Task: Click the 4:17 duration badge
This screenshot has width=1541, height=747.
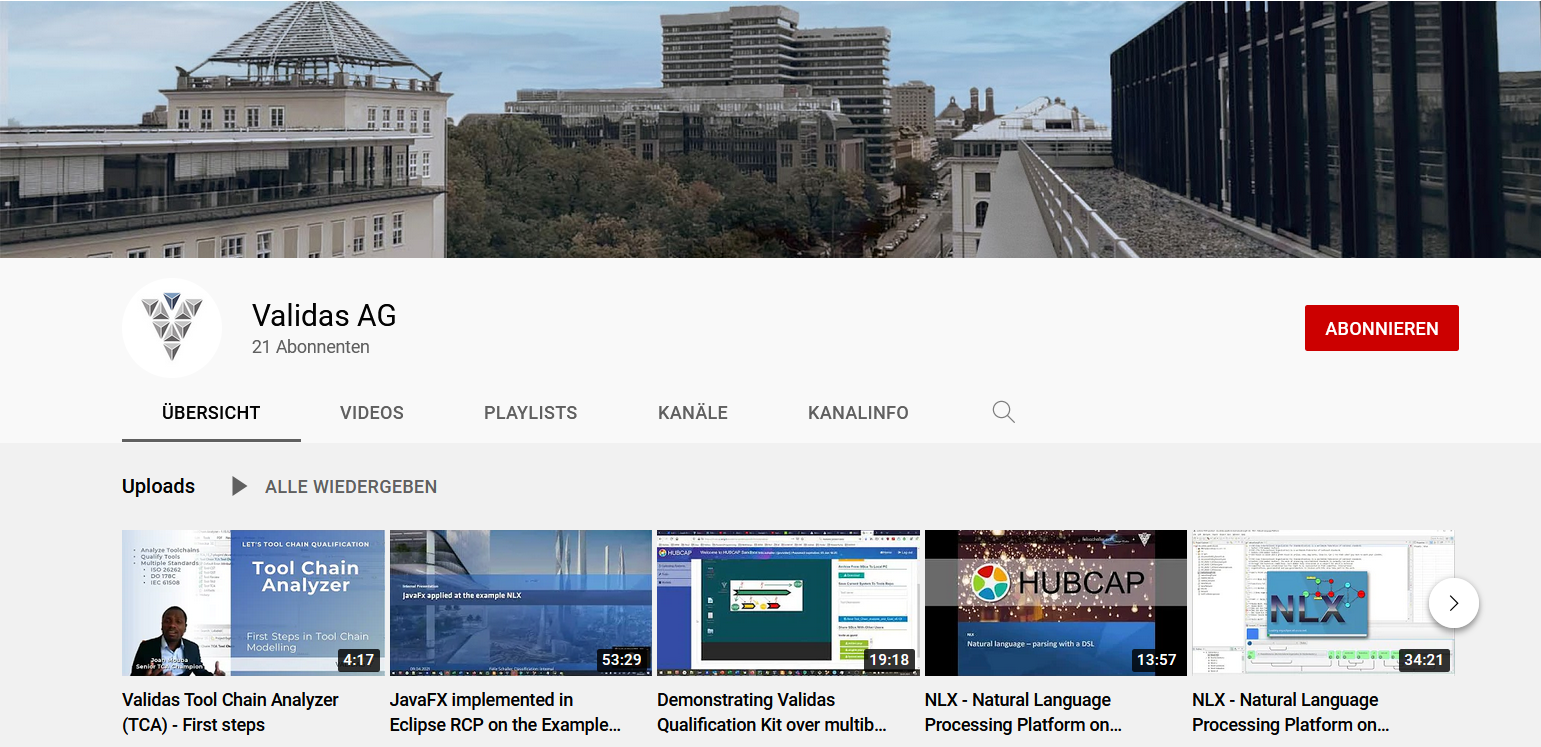Action: coord(358,660)
